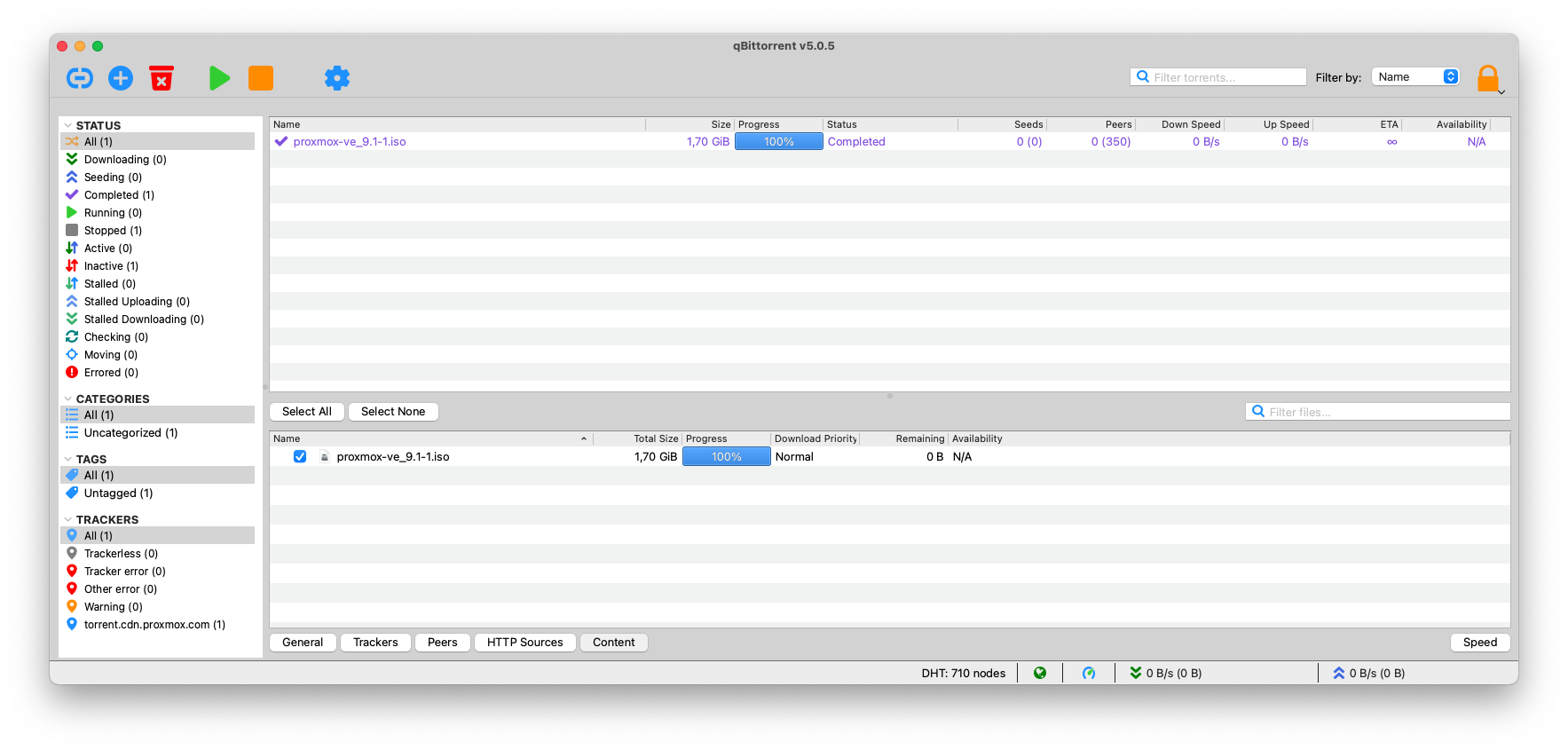1568x750 pixels.
Task: Open the Filter by Name dropdown
Action: (1415, 77)
